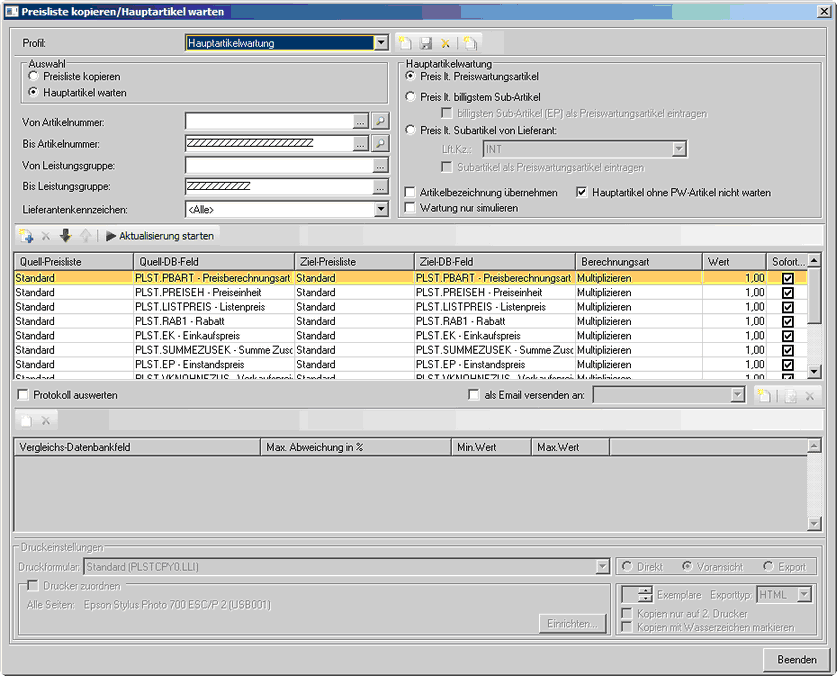This screenshot has width=837, height=676.
Task: Search for Von Artikelnummer with the magnifier icon
Action: click(x=380, y=121)
